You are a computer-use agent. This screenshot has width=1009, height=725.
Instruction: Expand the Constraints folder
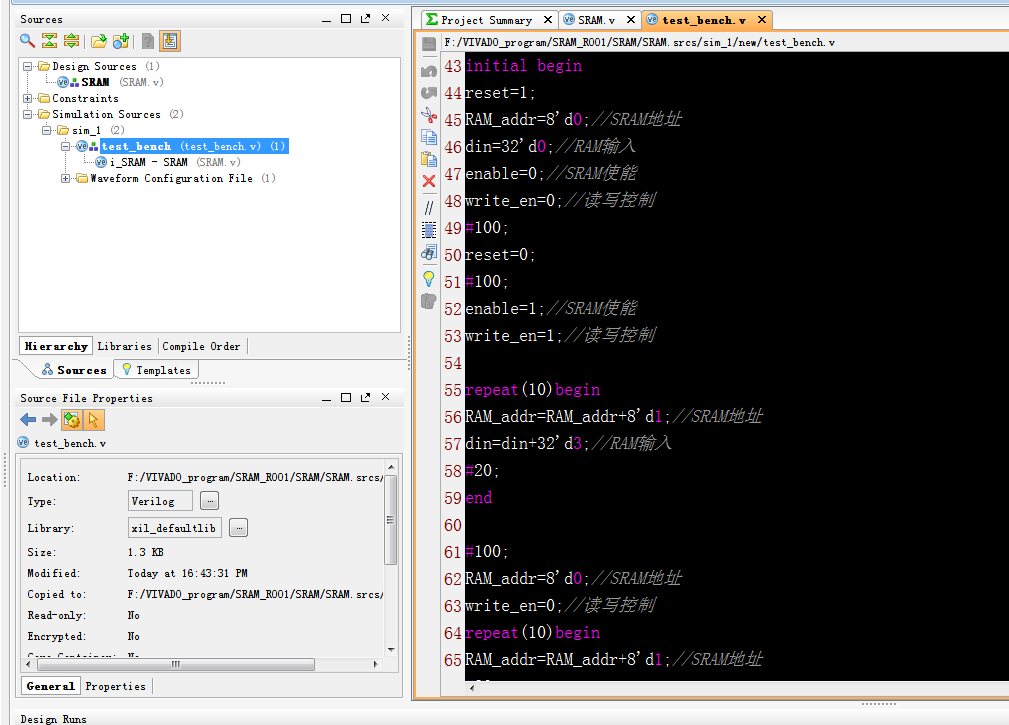click(x=26, y=98)
